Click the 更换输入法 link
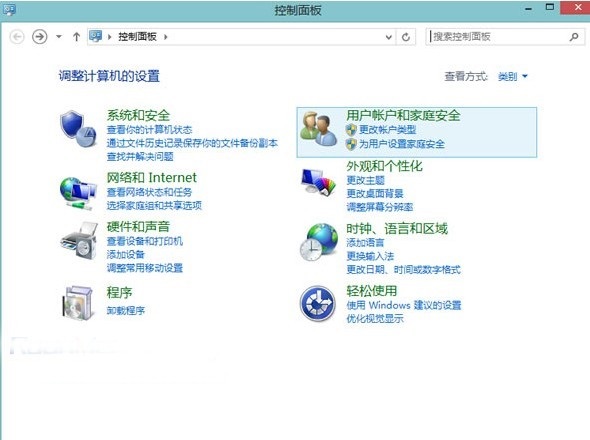Image resolution: width=590 pixels, height=440 pixels. [x=370, y=256]
